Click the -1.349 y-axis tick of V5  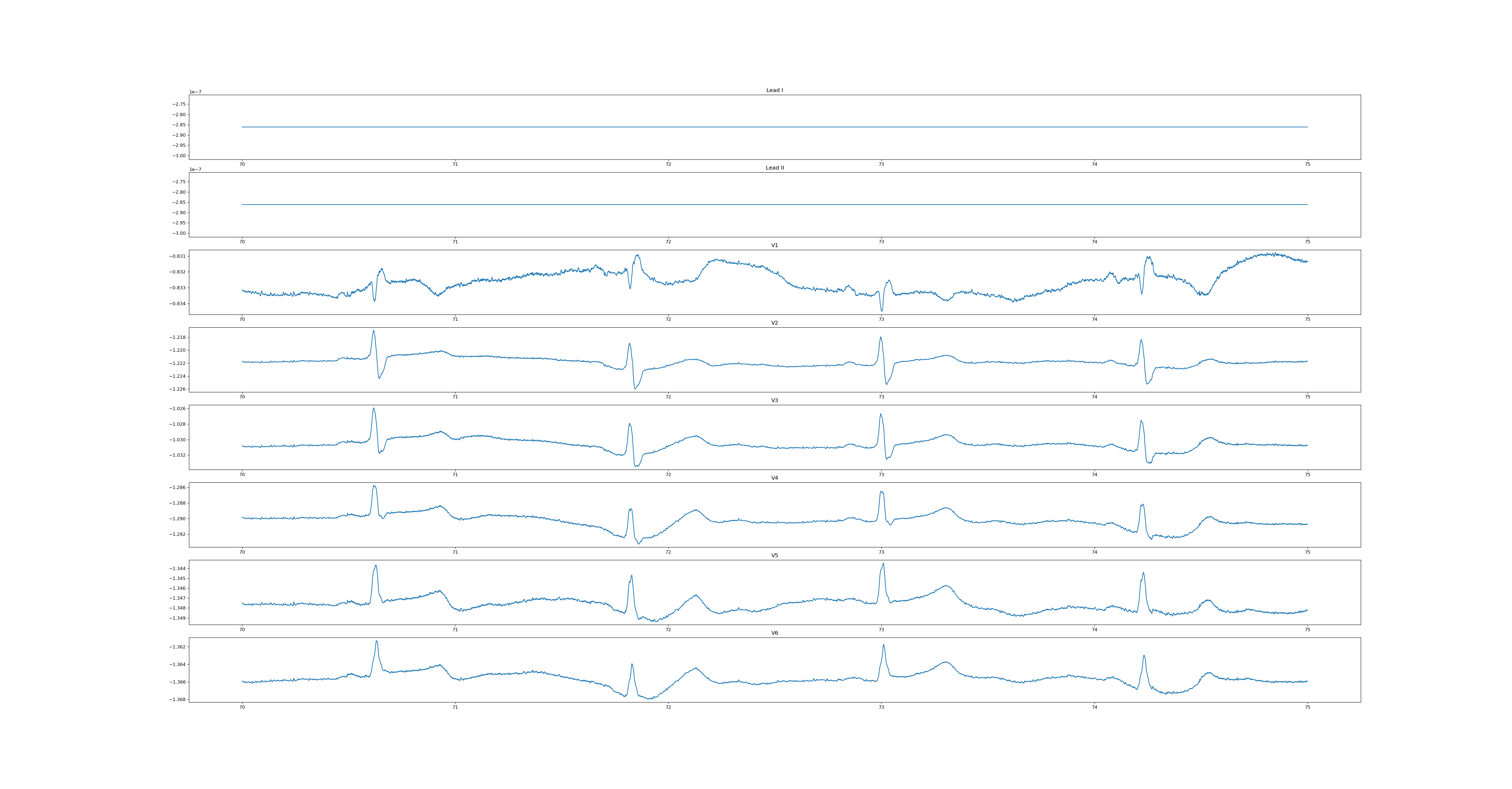point(177,618)
